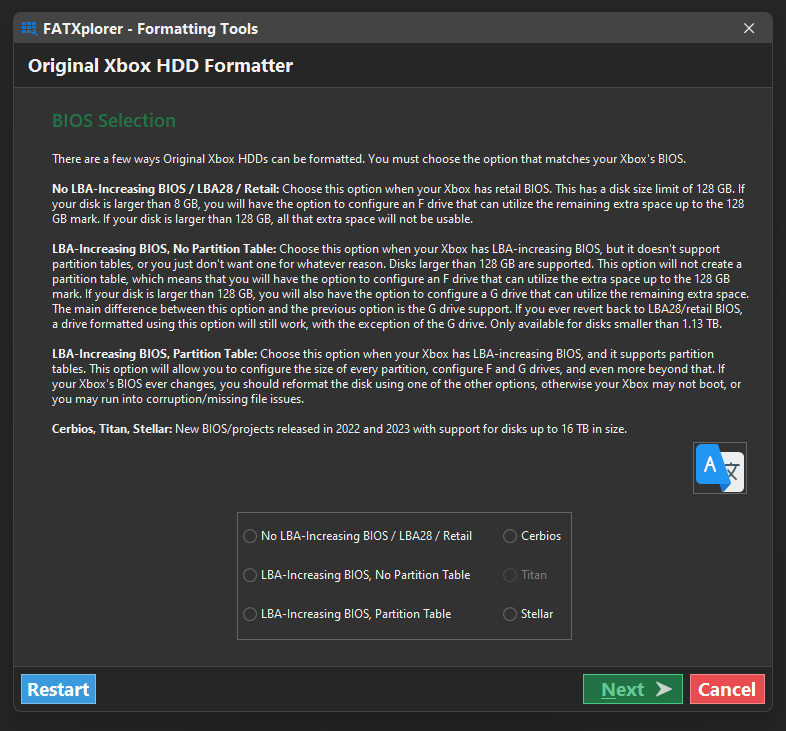Click the bold No Partition Table paragraph heading
The image size is (786, 731).
click(x=164, y=249)
